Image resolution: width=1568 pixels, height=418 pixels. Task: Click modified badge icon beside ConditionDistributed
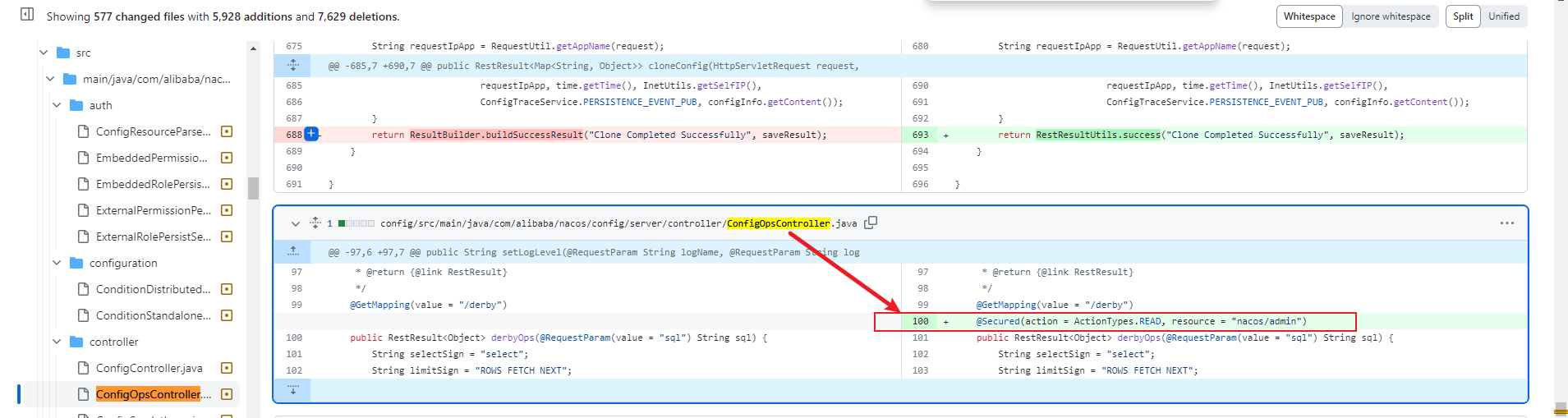228,289
